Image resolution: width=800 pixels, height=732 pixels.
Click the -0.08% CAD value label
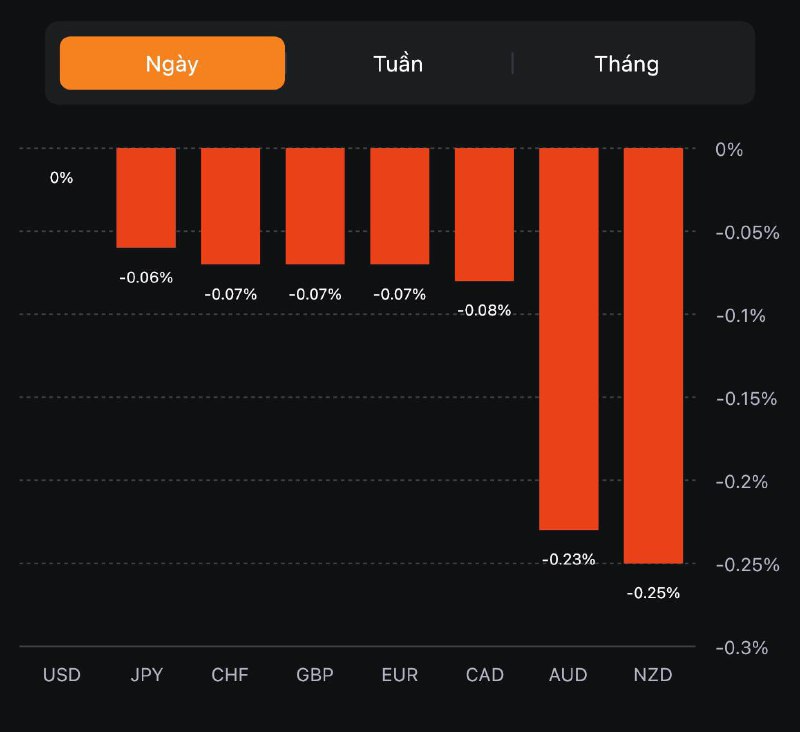pos(484,311)
